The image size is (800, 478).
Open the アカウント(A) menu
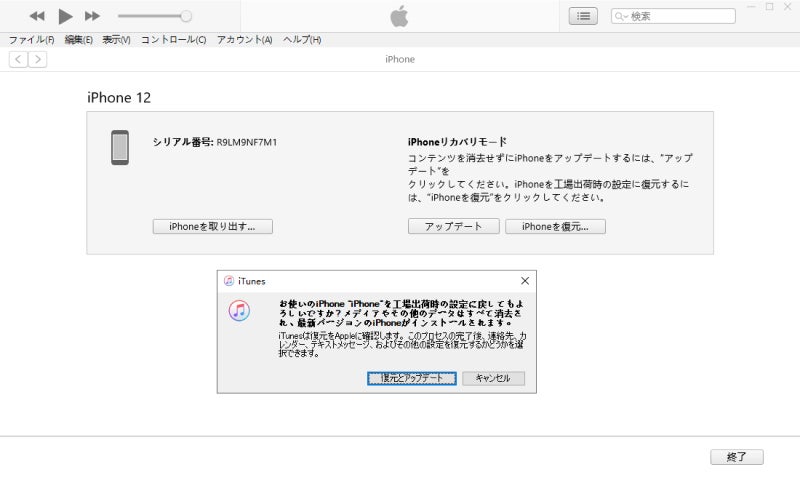(244, 40)
